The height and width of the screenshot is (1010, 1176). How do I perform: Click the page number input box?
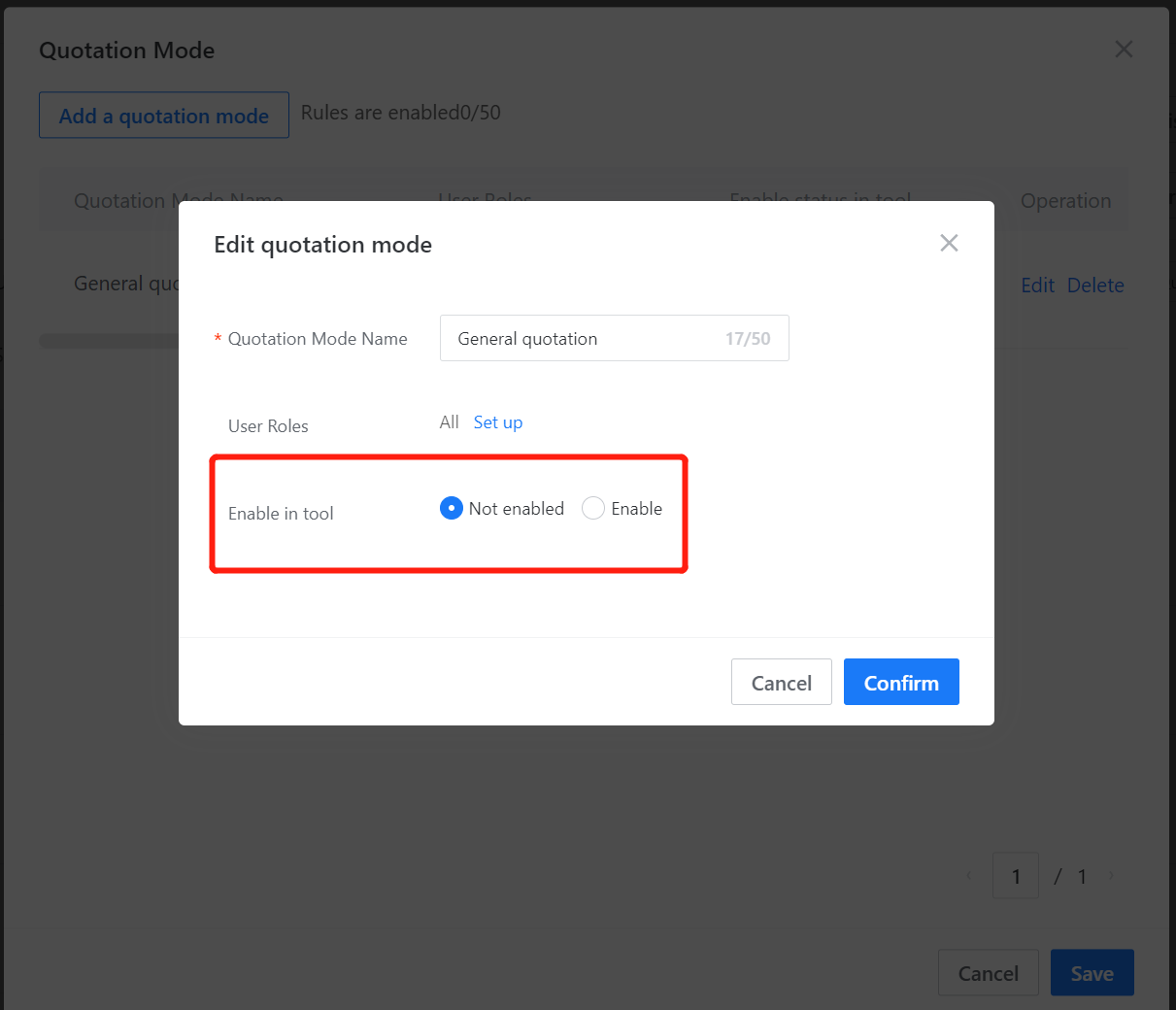1015,876
